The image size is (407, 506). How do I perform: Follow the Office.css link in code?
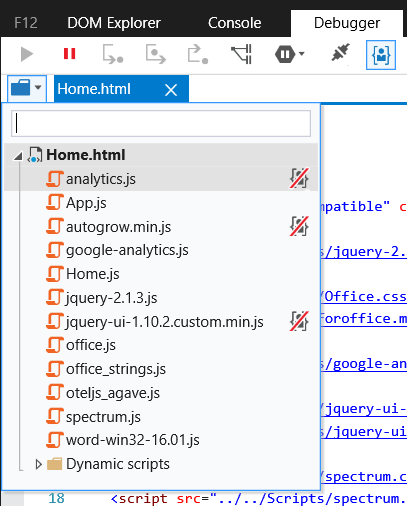(364, 297)
